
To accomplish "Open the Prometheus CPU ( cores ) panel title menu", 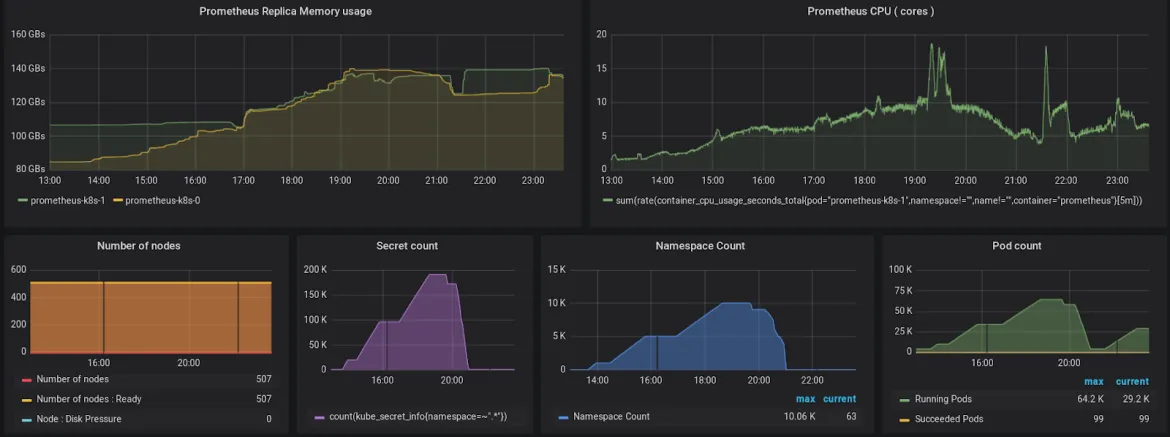I will (x=872, y=12).
